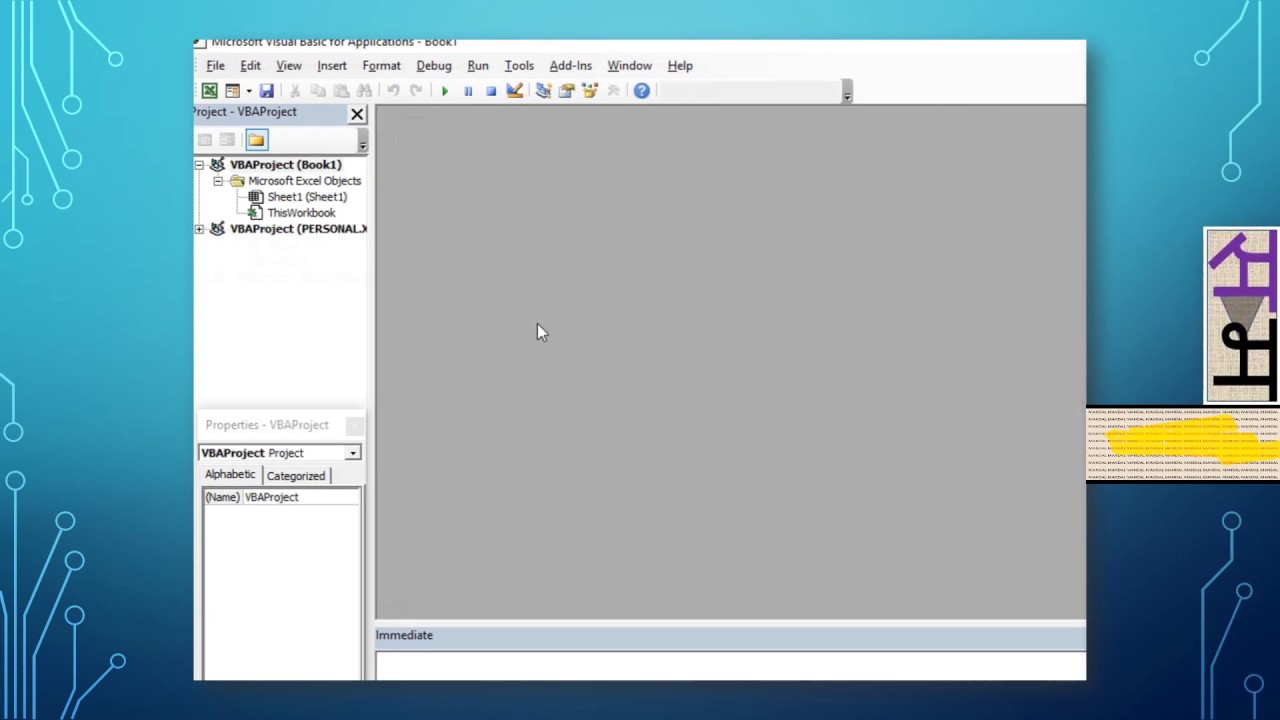Toggle Design Mode icon
This screenshot has height=720, width=1280.
coord(514,91)
